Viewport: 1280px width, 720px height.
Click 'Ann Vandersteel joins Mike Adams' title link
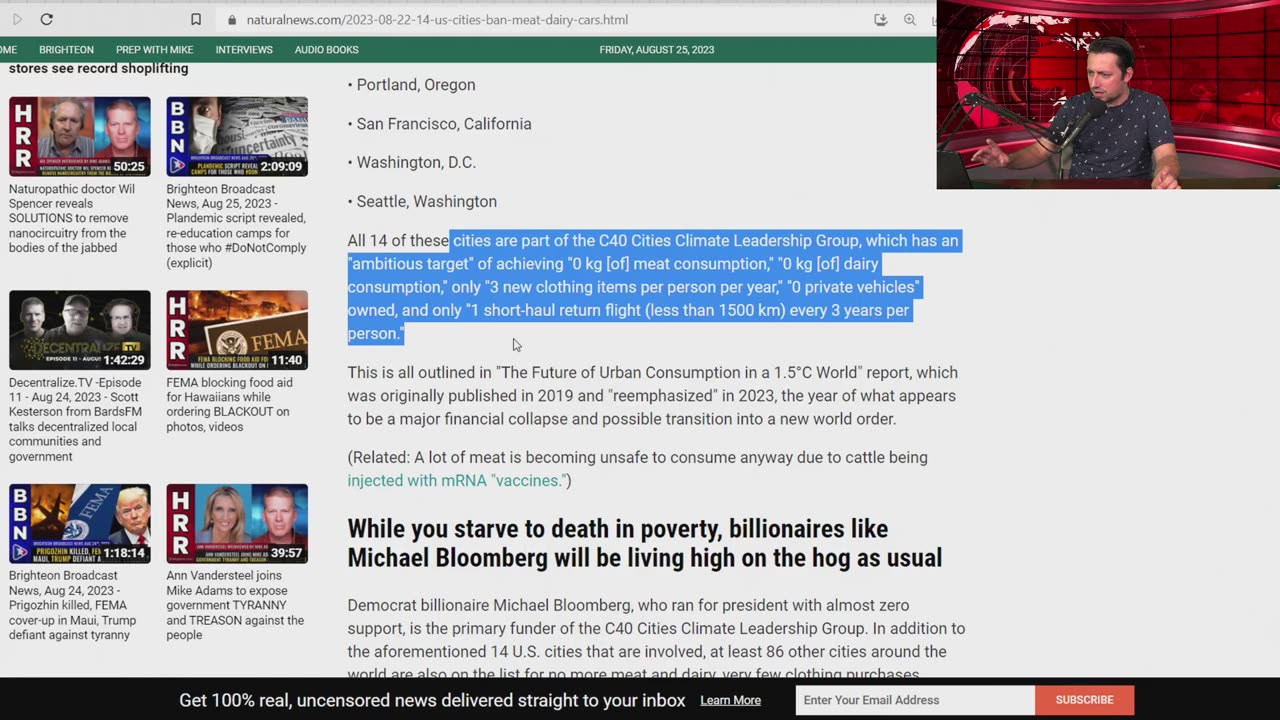235,606
